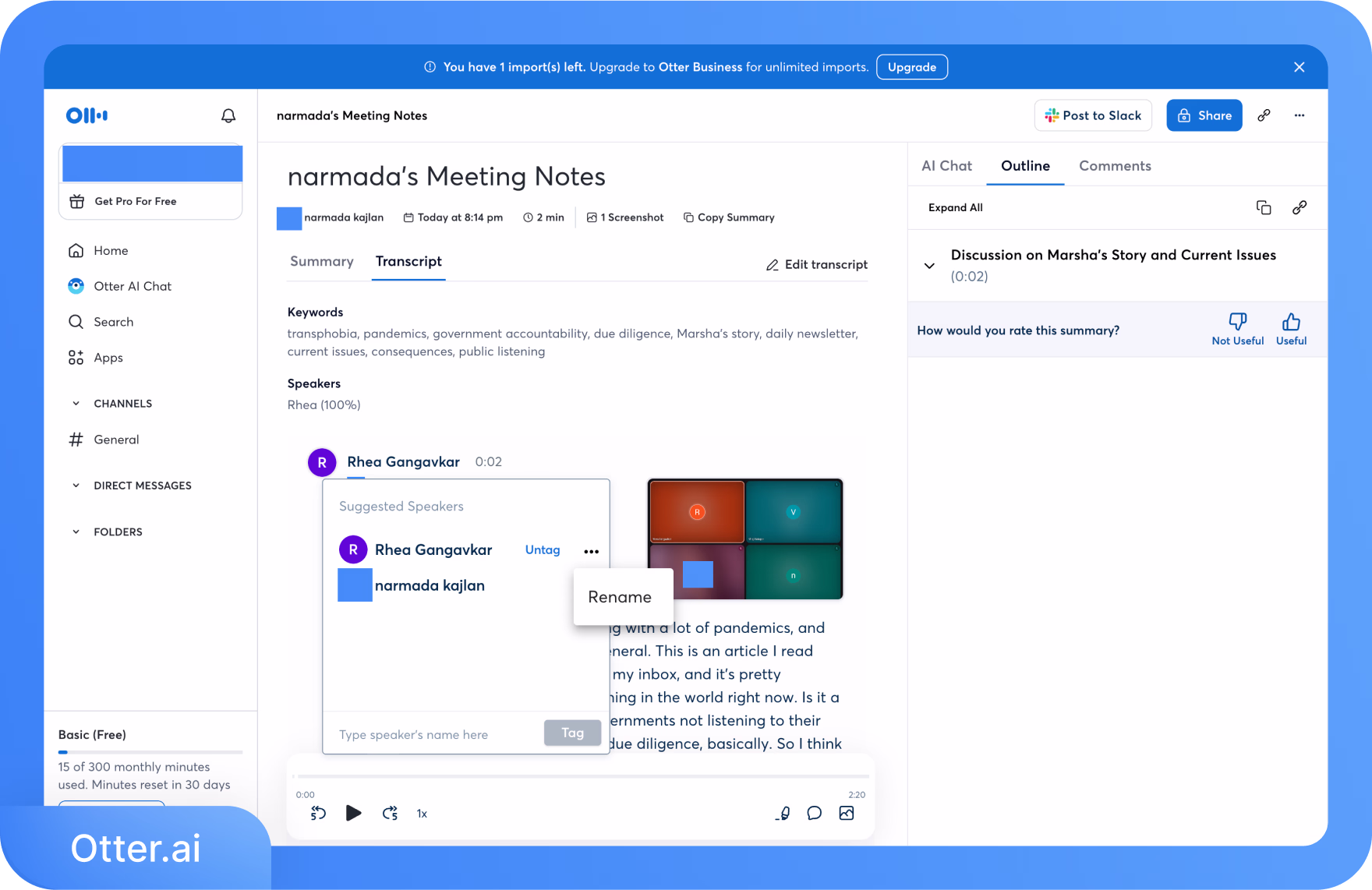The width and height of the screenshot is (1372, 890).
Task: Click the Upgrade button in banner
Action: [x=912, y=67]
